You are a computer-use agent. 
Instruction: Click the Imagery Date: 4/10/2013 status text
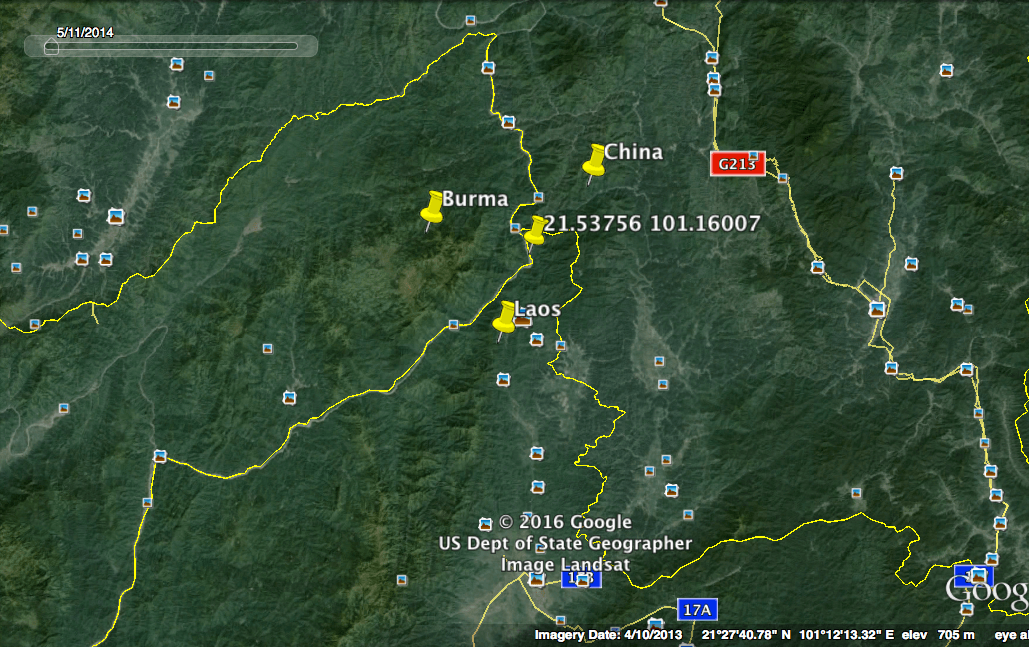pos(608,635)
